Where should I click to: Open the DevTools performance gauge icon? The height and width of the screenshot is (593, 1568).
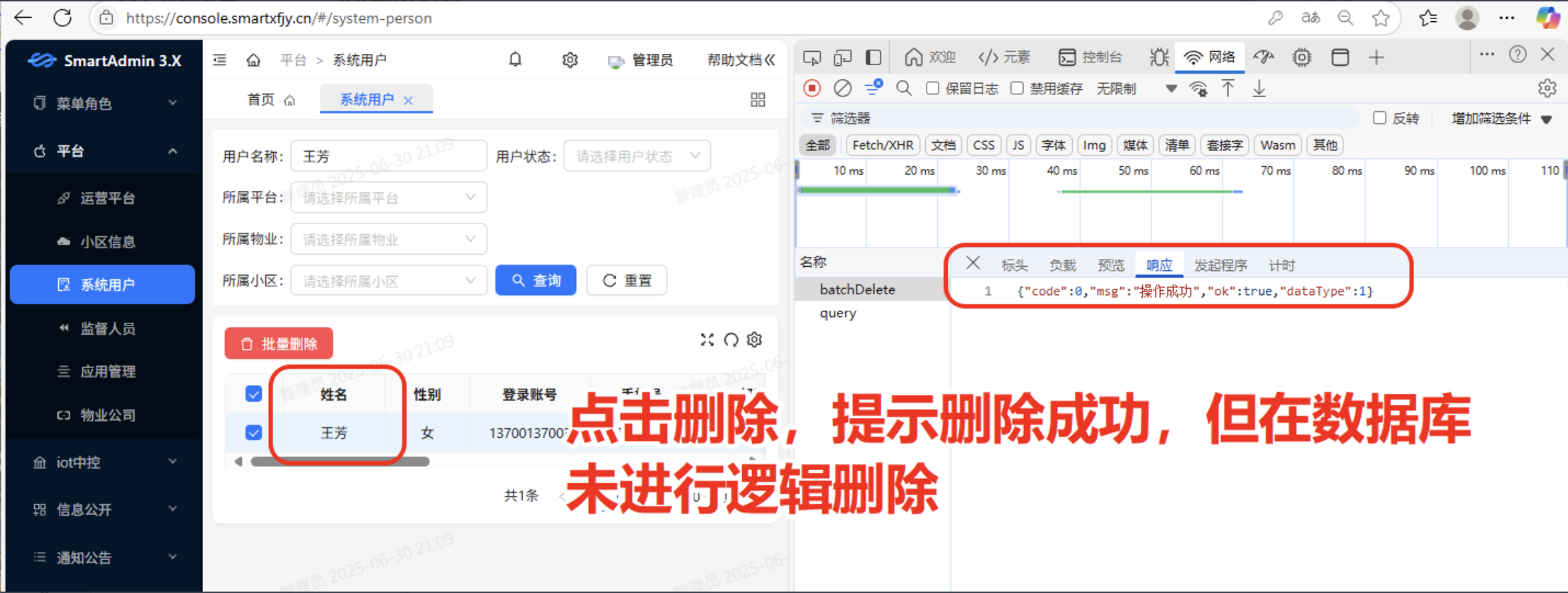click(x=1264, y=57)
